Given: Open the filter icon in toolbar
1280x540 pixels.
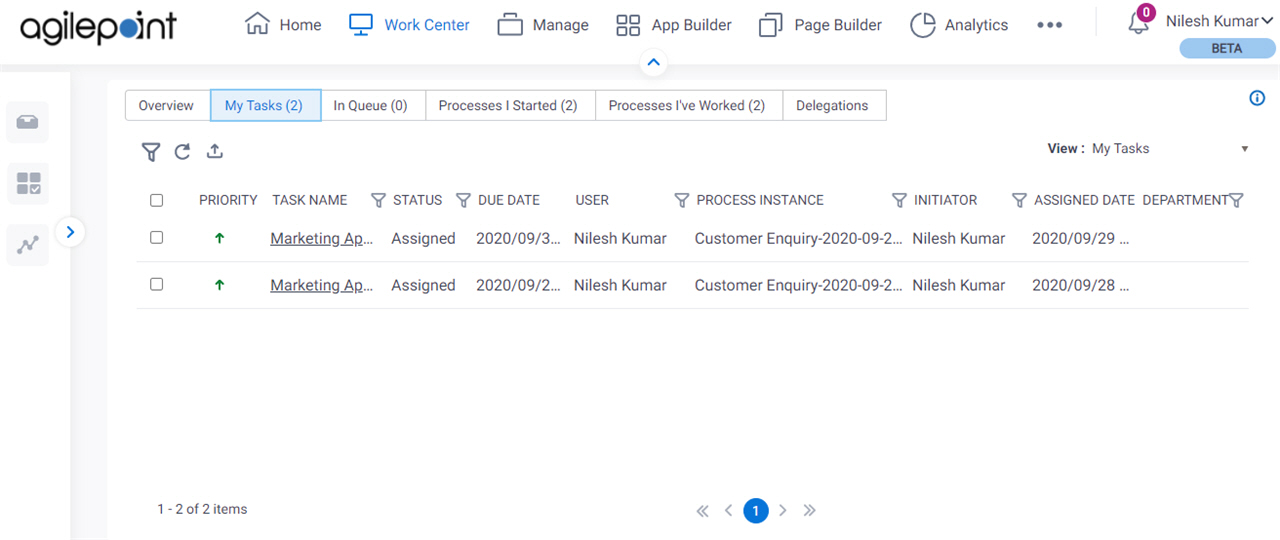Looking at the screenshot, I should pyautogui.click(x=151, y=152).
